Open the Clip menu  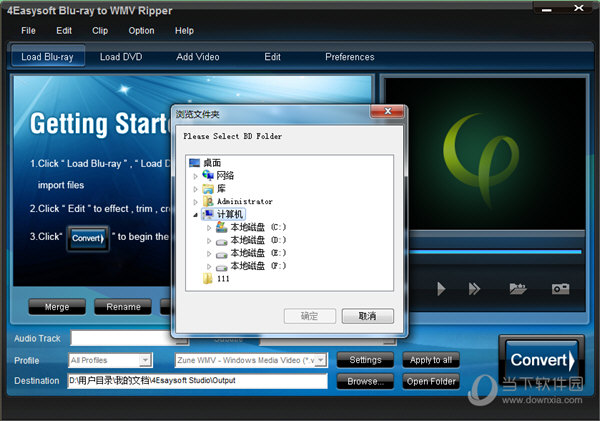[100, 31]
